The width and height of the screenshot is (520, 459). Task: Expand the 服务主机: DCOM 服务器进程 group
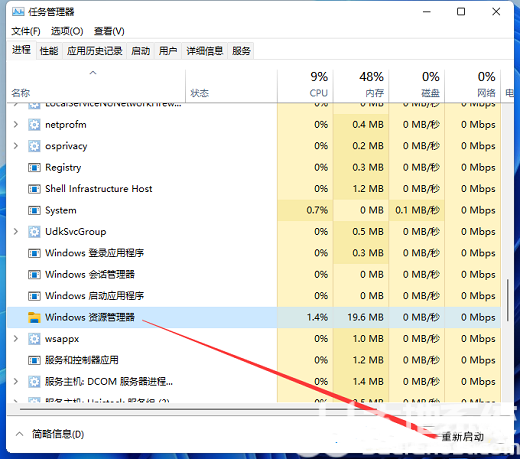tap(15, 382)
